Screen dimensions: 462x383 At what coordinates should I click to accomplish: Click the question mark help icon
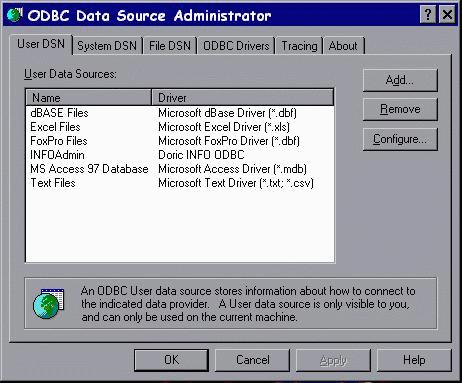coord(428,15)
